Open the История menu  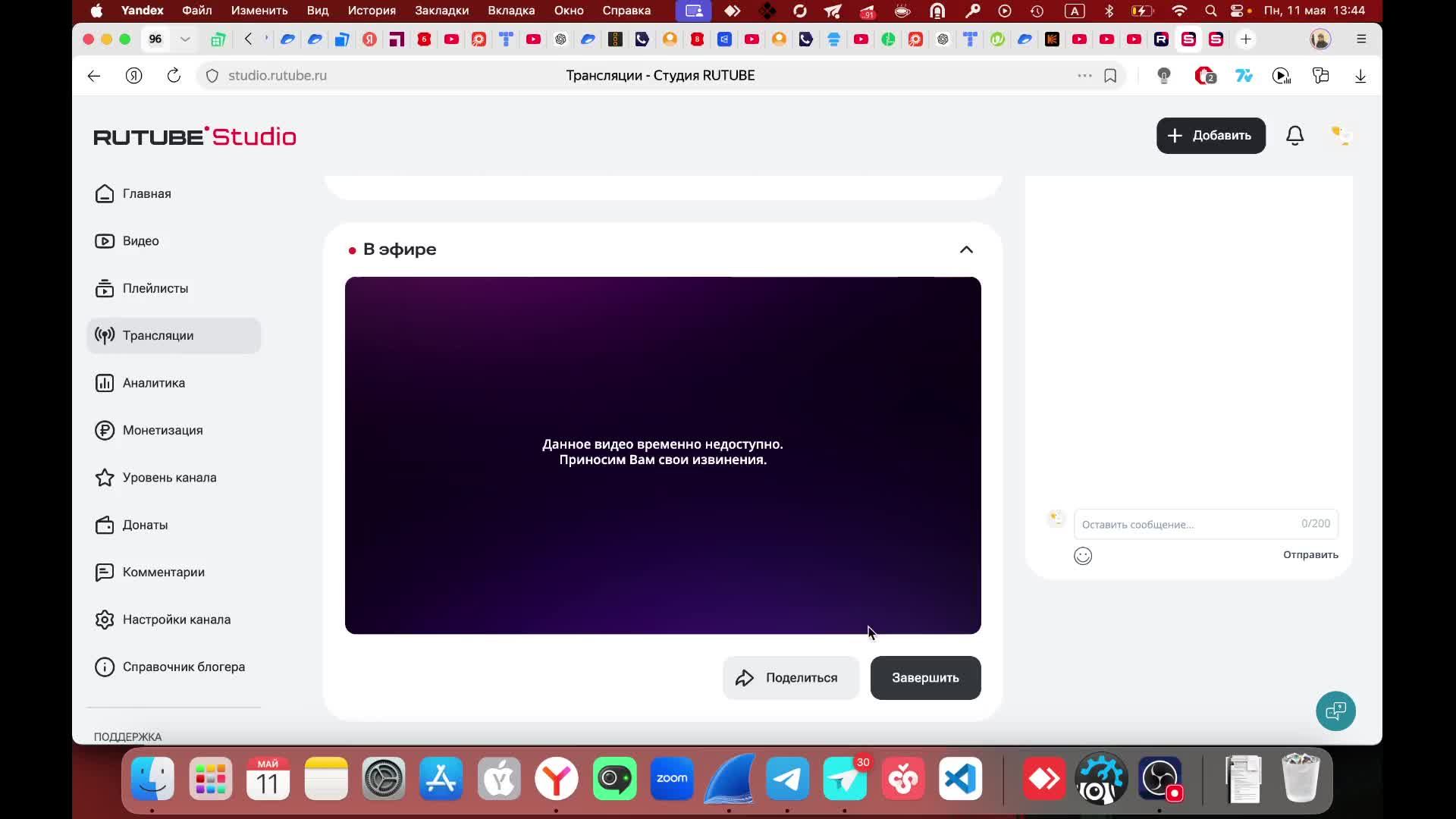[x=372, y=11]
